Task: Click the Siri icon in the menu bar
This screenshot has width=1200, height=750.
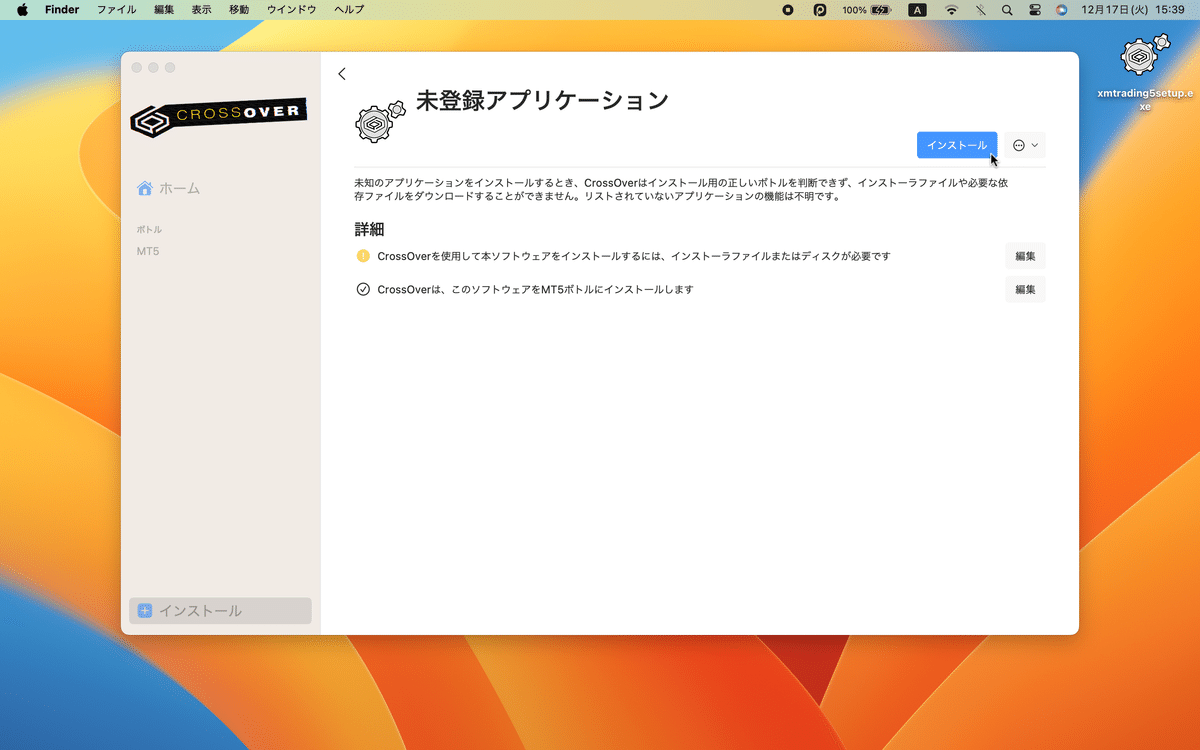Action: pyautogui.click(x=1061, y=10)
